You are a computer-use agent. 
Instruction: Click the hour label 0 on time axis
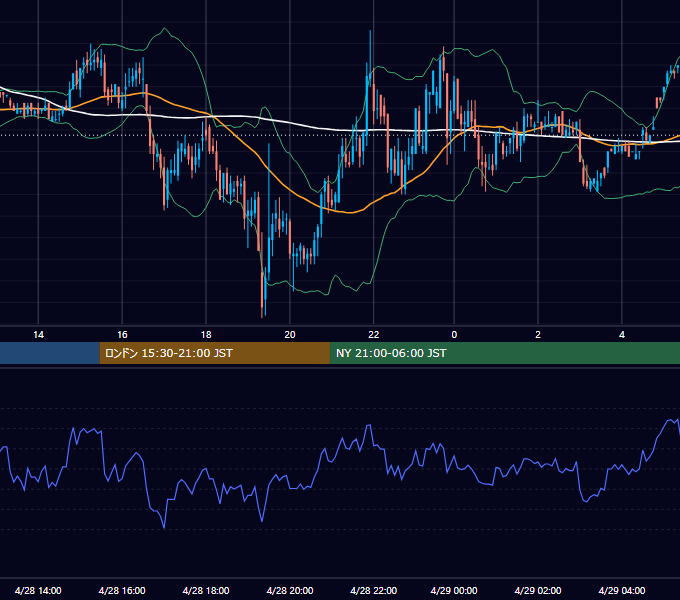(x=454, y=335)
